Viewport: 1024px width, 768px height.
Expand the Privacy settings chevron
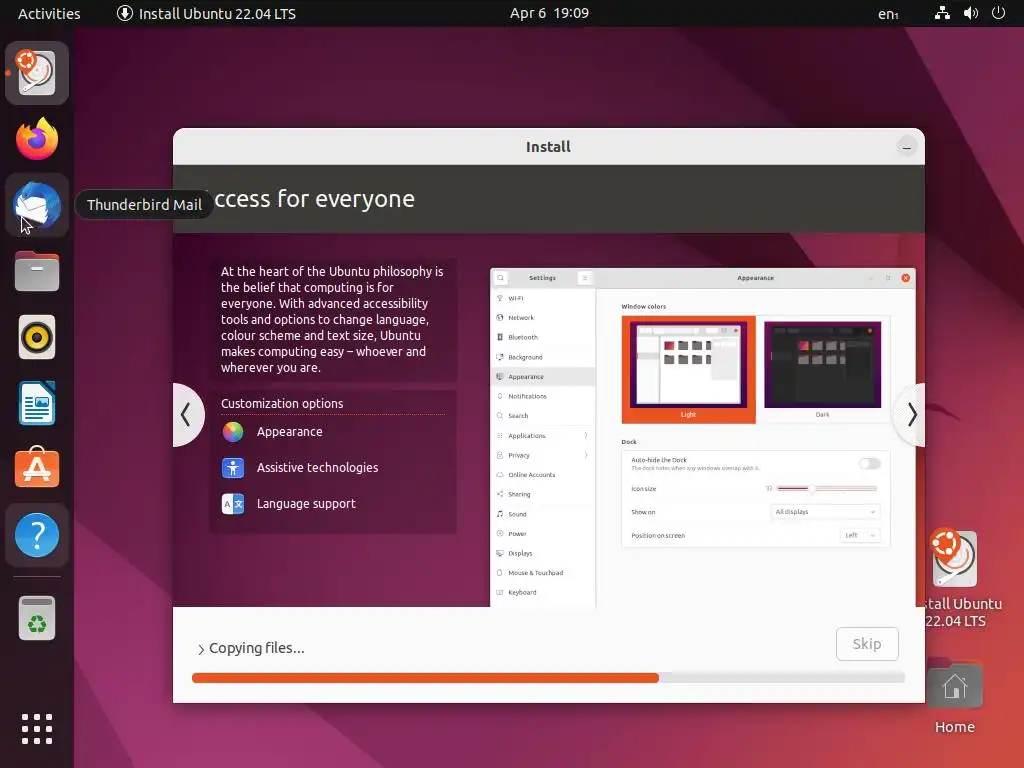point(586,455)
